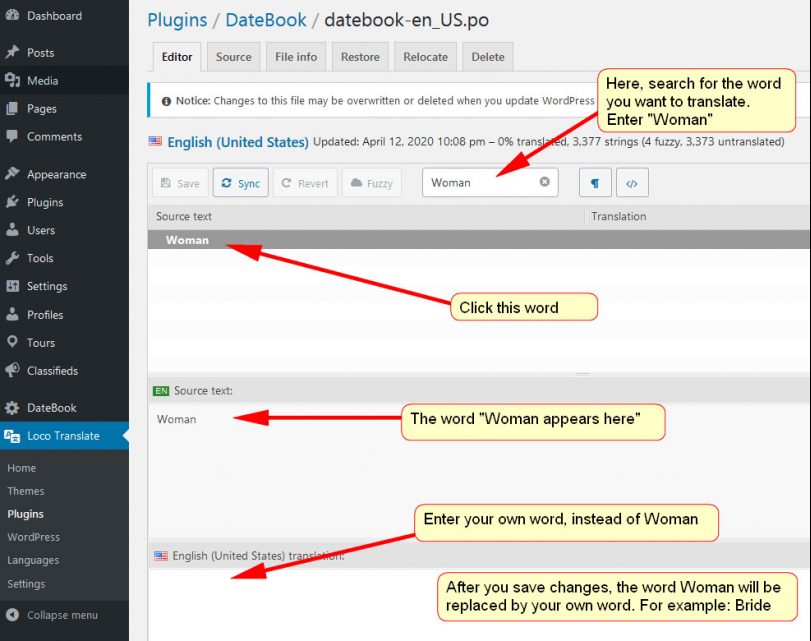Click the US flag beside English (United States)
The image size is (811, 641).
(x=155, y=141)
